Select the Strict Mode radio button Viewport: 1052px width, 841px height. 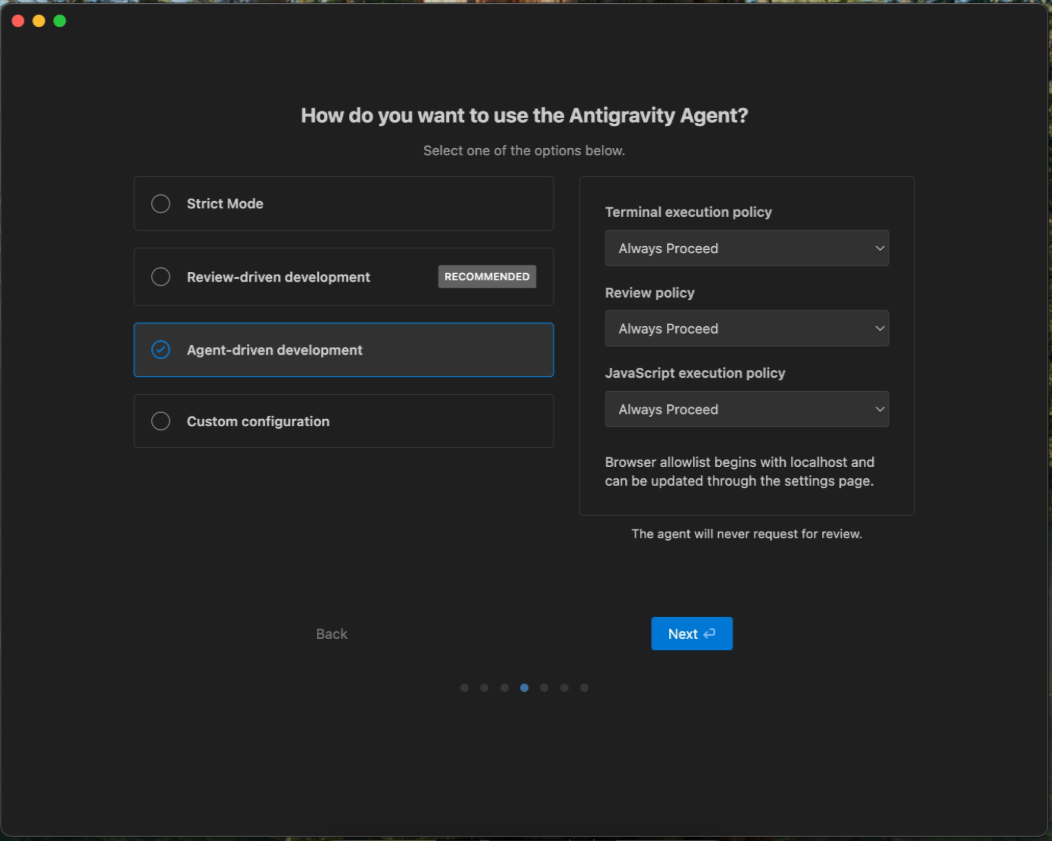(x=160, y=204)
